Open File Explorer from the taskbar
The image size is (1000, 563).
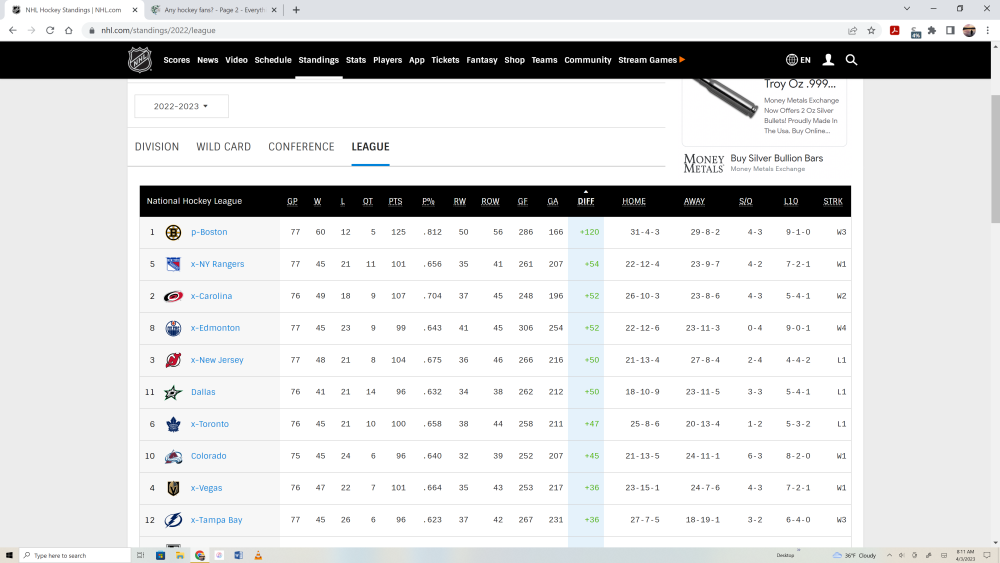click(x=180, y=555)
